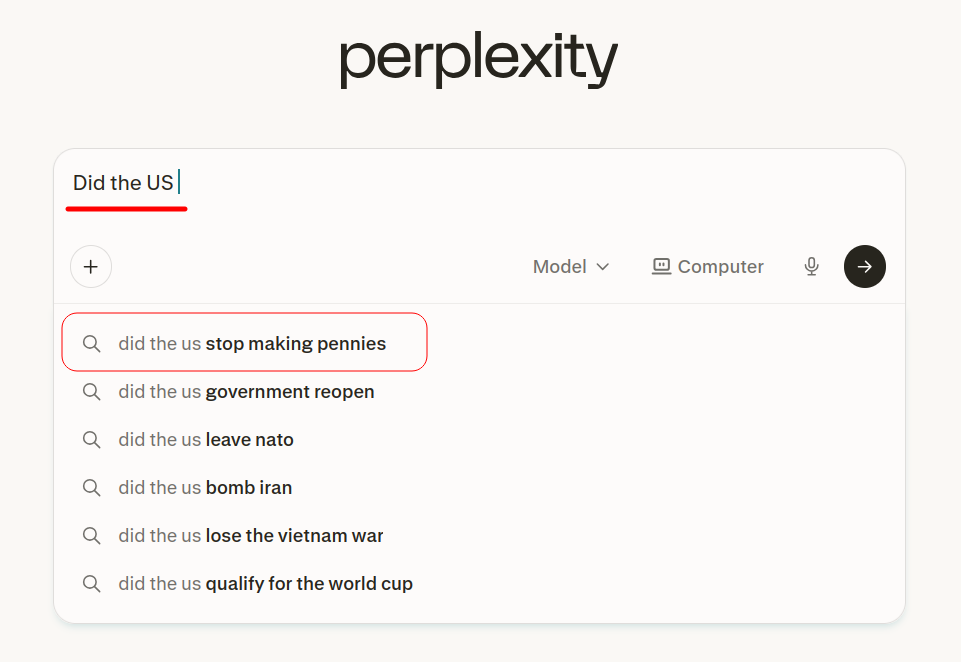The image size is (961, 662).
Task: Click the Model dropdown chevron
Action: 603,267
